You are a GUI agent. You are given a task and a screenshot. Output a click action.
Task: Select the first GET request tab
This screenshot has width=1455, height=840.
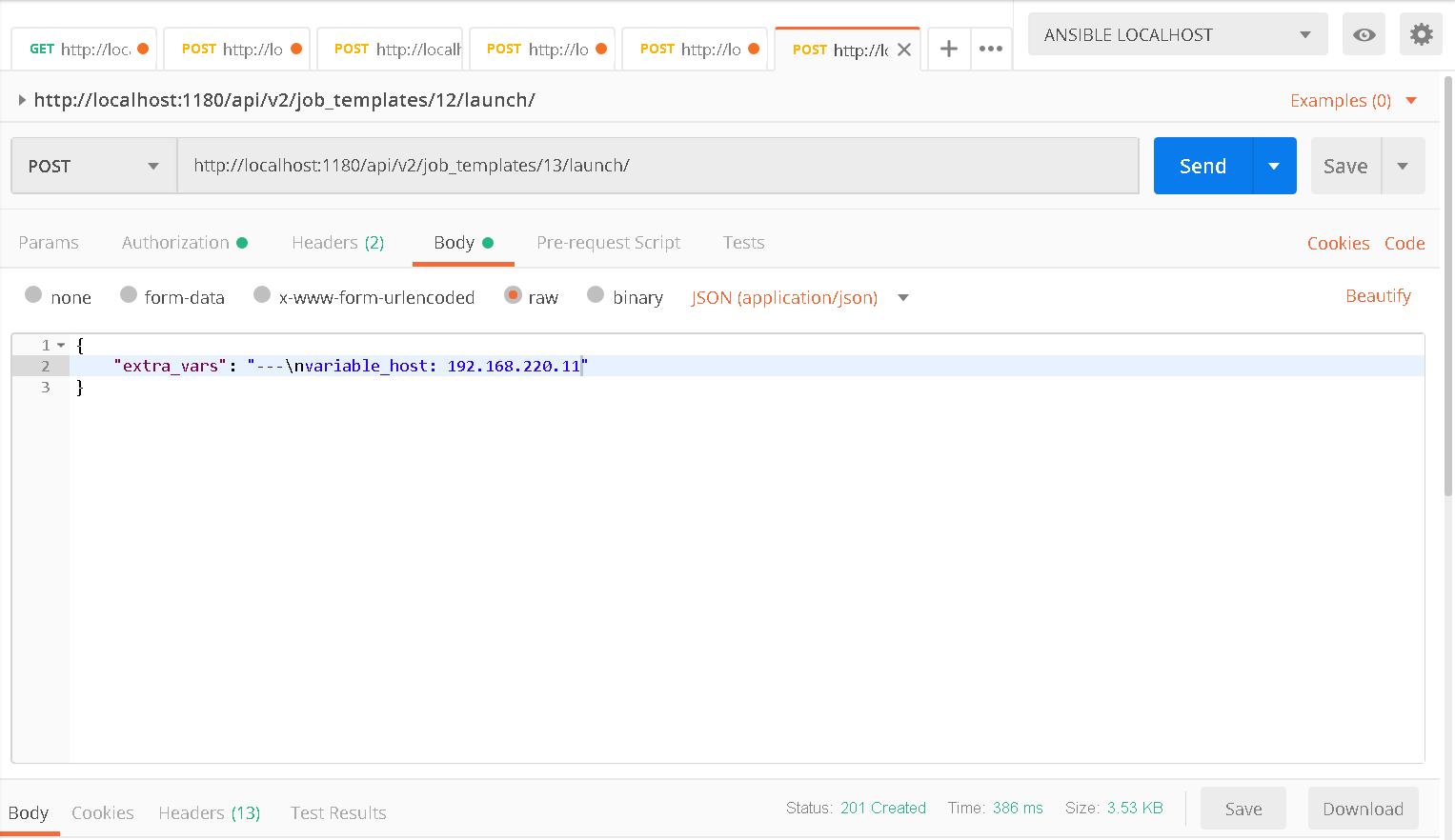pos(82,49)
